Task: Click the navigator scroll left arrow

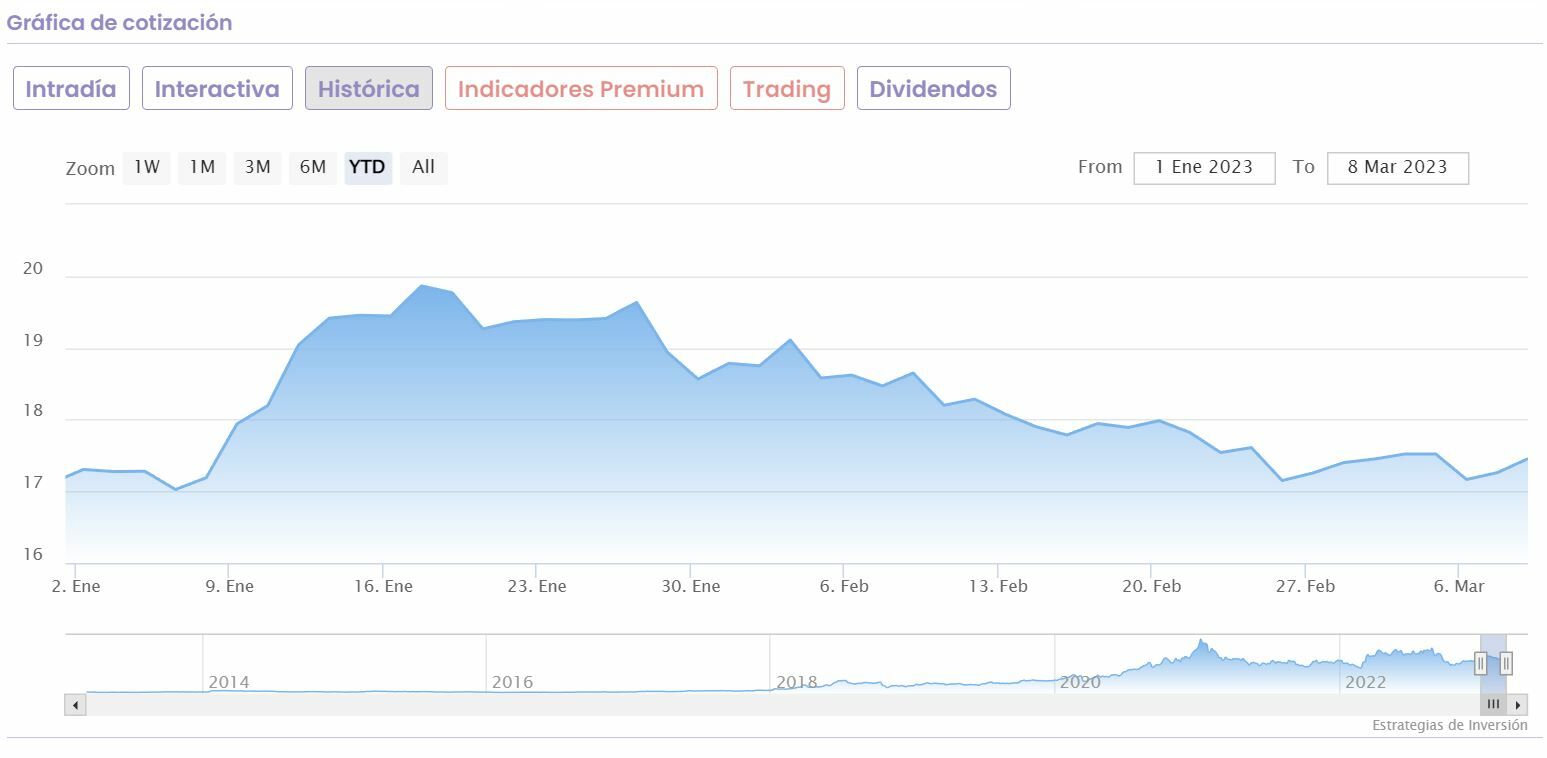Action: coord(75,705)
